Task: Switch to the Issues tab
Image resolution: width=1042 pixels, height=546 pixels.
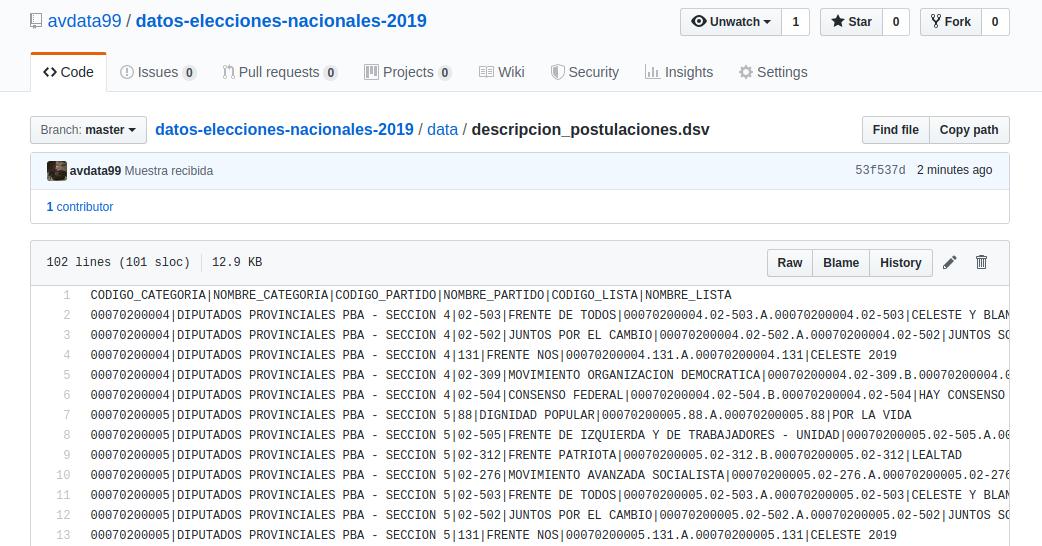Action: click(x=157, y=72)
